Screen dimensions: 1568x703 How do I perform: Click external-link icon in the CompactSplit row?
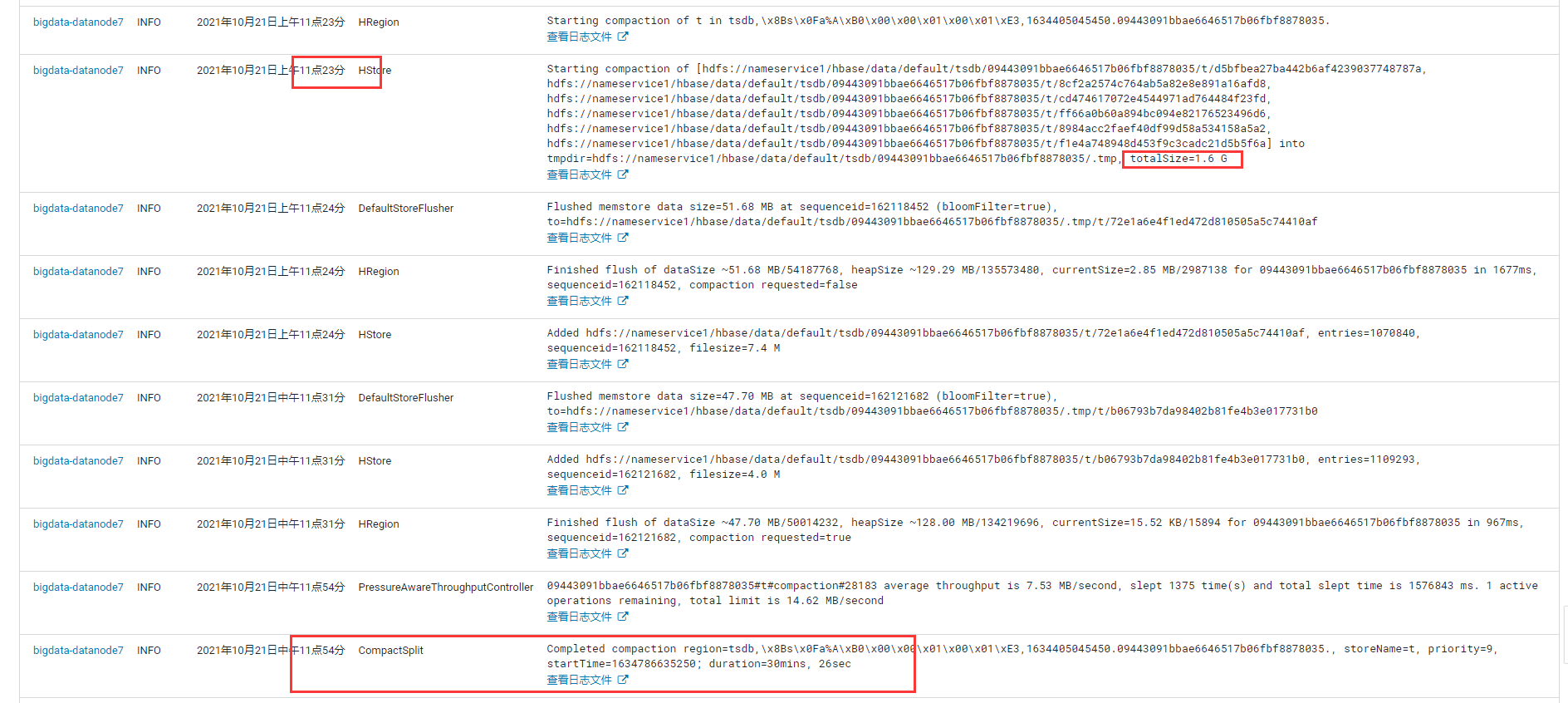(623, 680)
